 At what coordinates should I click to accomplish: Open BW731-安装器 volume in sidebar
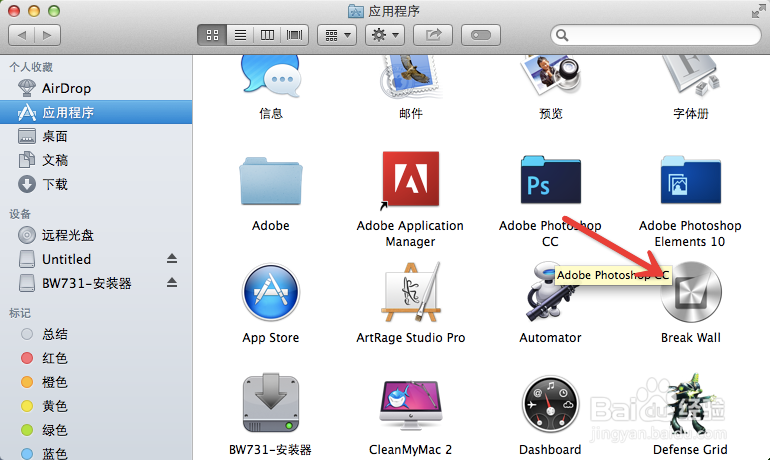tap(96, 283)
